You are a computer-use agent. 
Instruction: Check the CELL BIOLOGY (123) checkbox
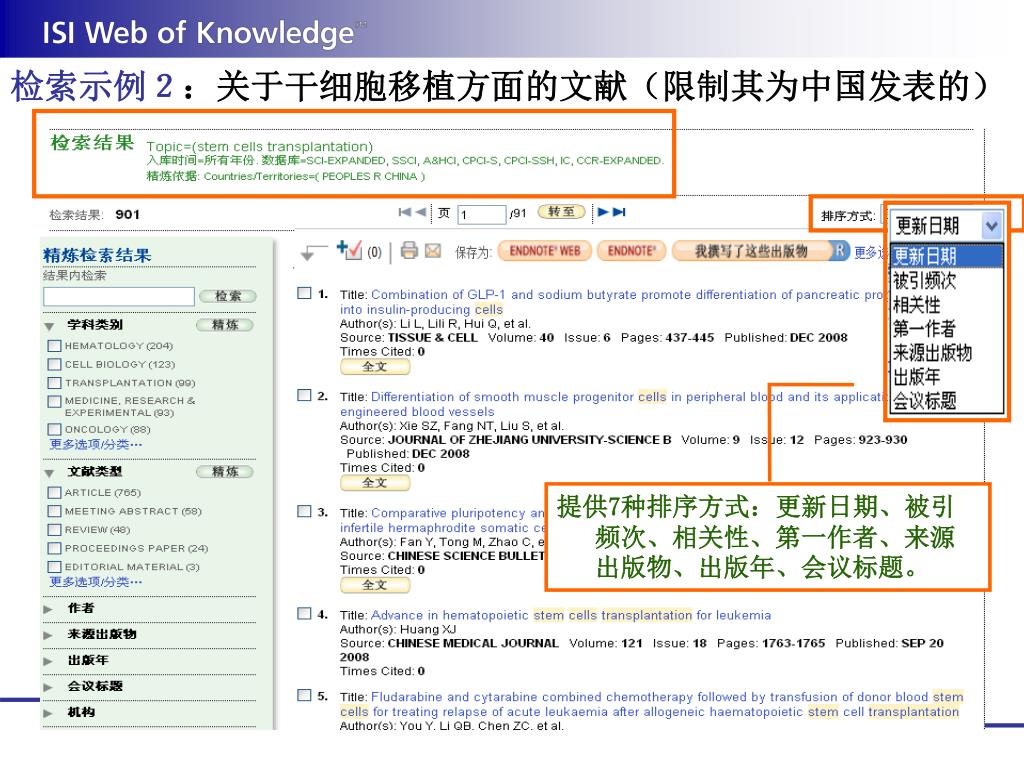pyautogui.click(x=54, y=364)
